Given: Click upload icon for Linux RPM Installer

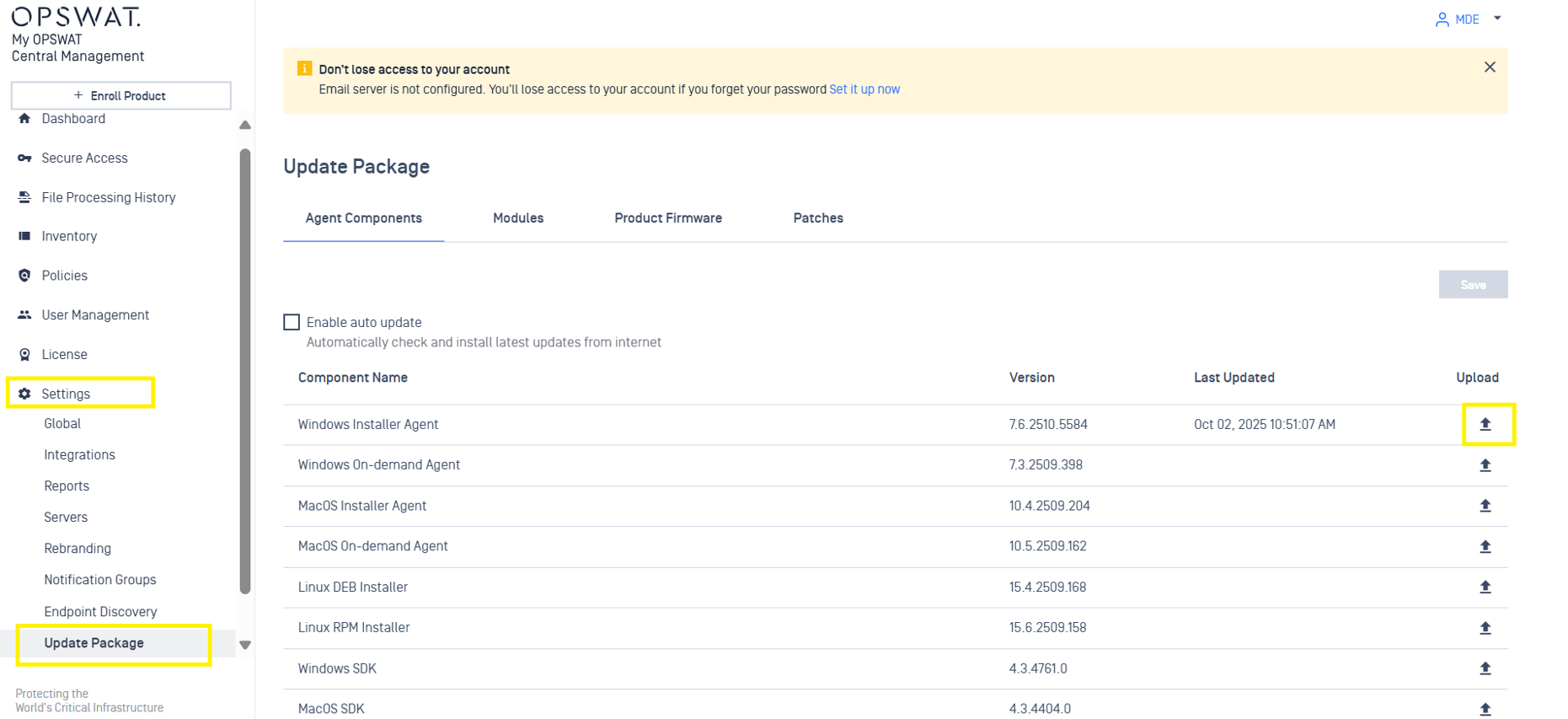Looking at the screenshot, I should tap(1485, 628).
